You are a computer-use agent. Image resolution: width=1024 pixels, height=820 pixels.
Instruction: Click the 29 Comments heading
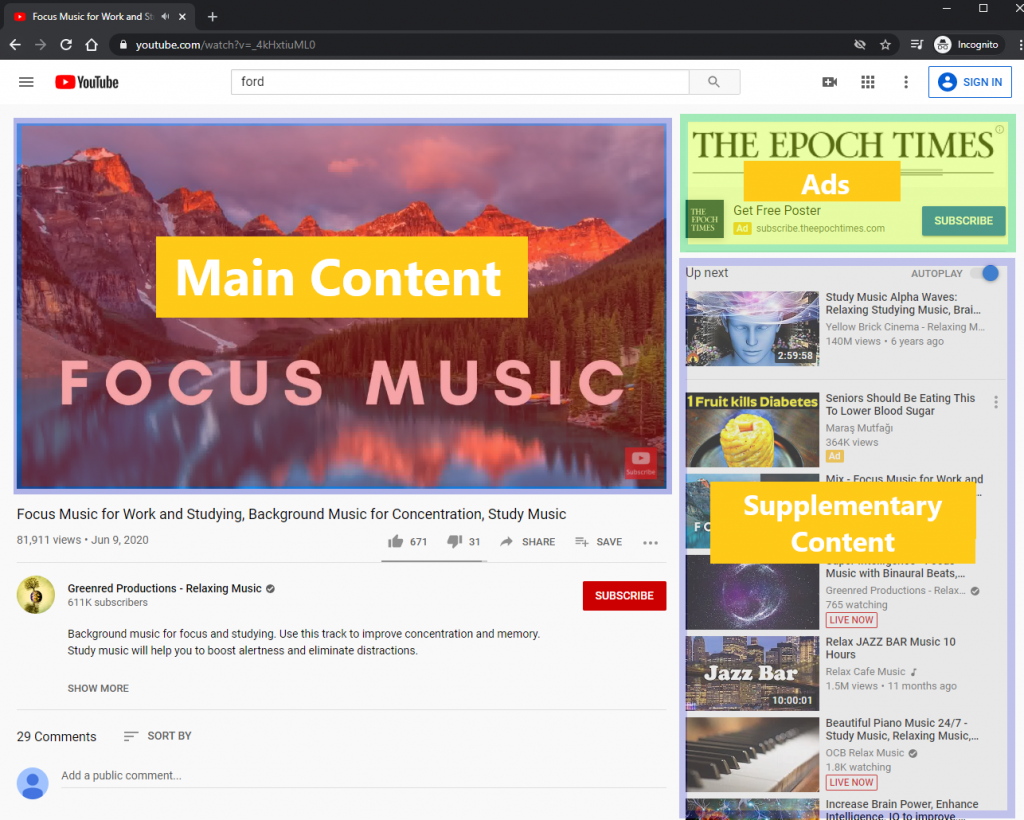56,736
